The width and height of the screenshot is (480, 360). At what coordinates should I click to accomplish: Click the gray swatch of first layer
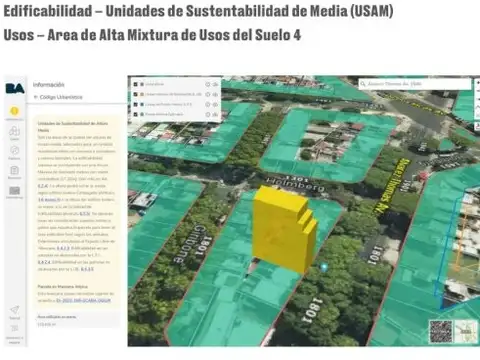[x=142, y=84]
